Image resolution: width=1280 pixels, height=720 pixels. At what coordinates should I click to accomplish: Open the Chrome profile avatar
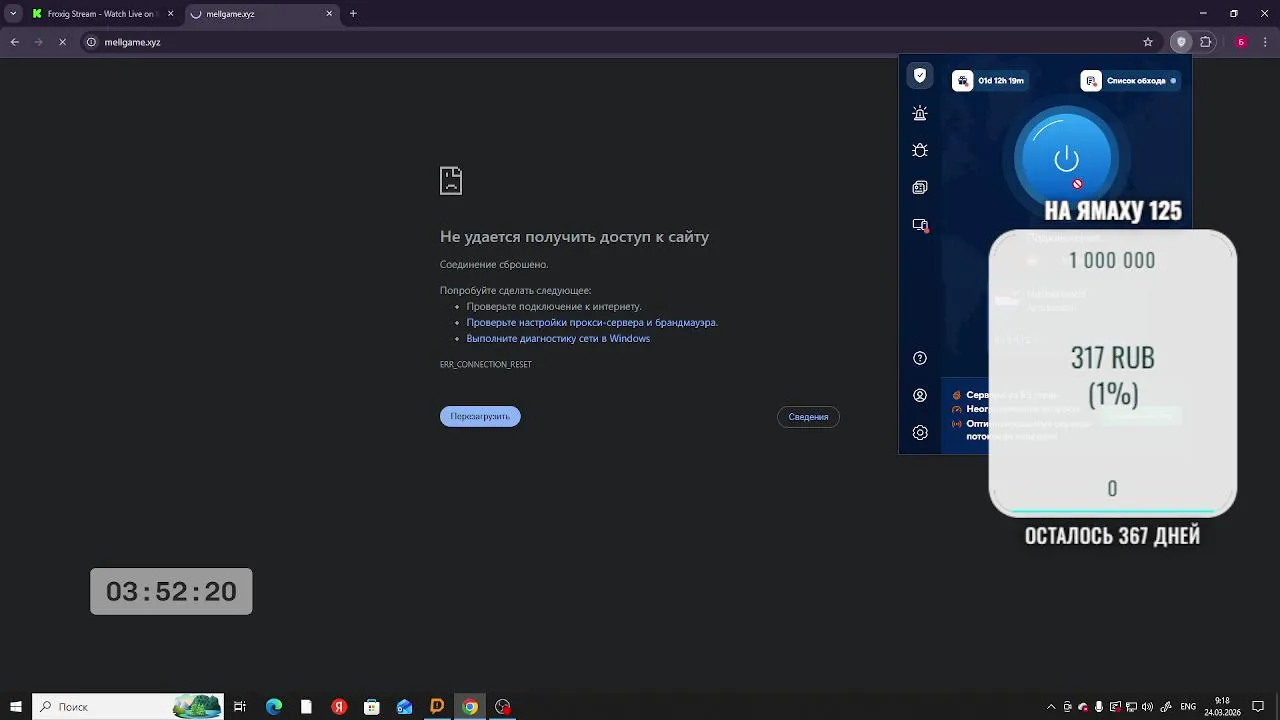point(1241,42)
